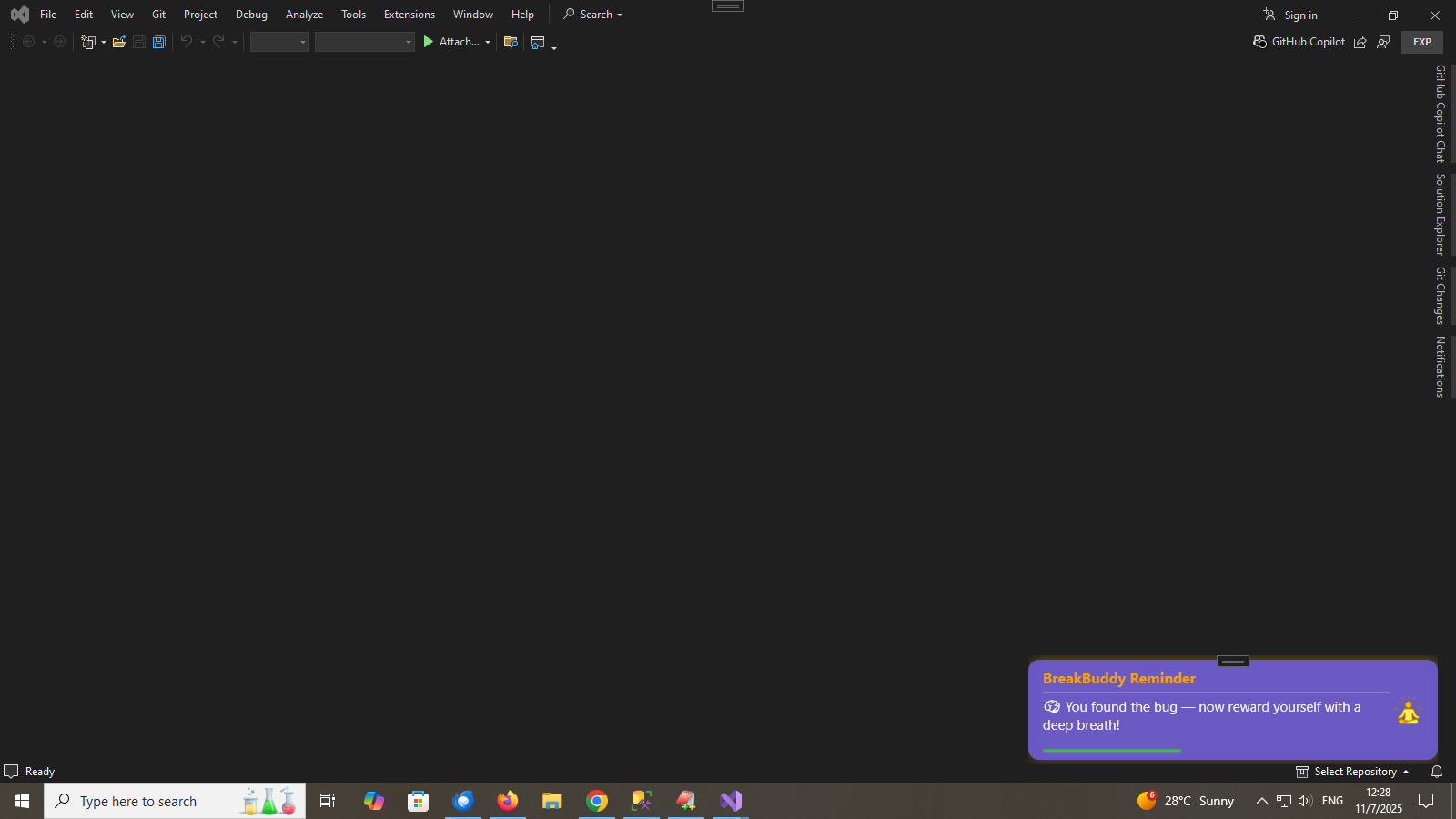Toggle the Solution Explorer side panel

1441,215
